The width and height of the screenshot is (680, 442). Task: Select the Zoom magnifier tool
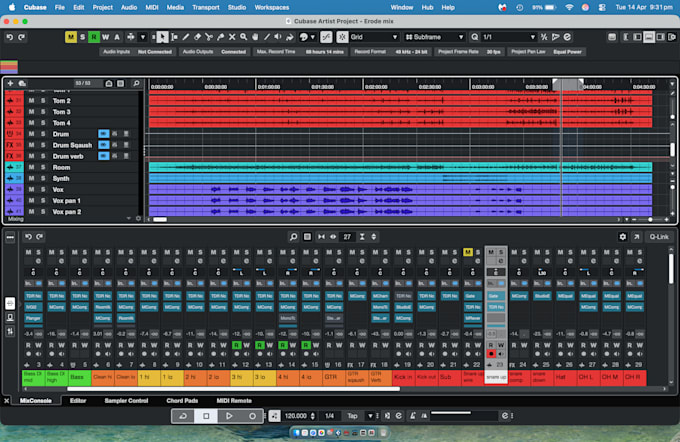tap(244, 37)
